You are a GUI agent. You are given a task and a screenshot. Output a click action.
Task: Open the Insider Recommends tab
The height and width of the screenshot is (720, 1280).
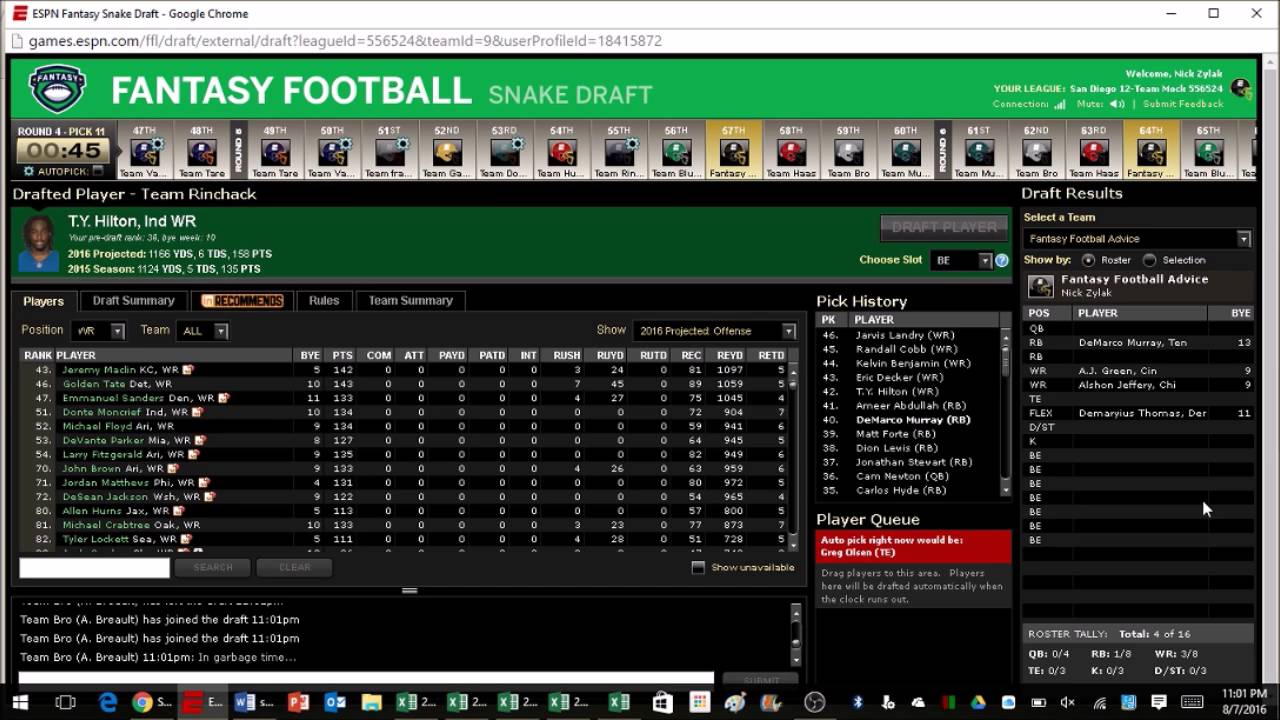click(242, 301)
